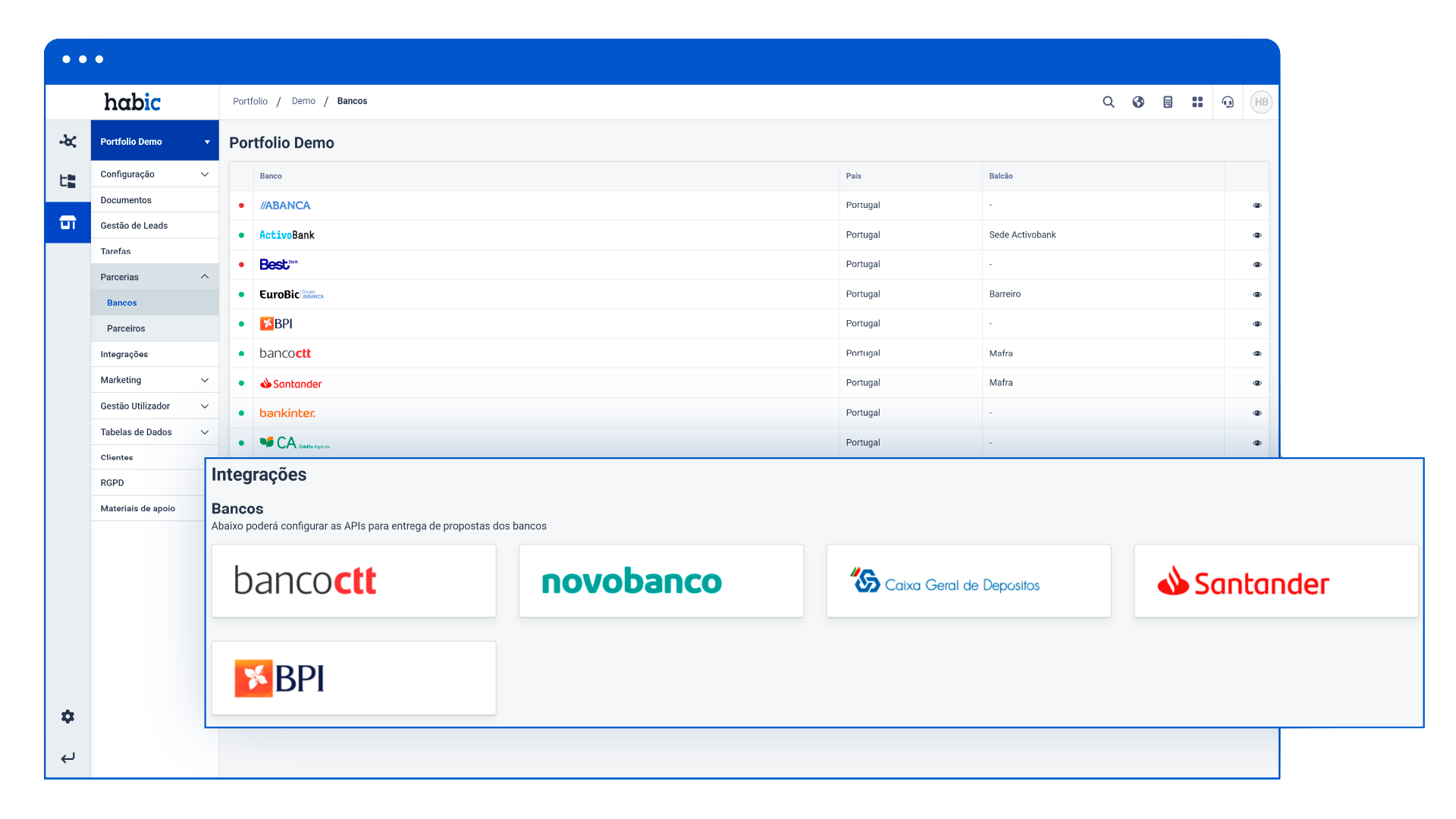Click the habic logo
The width and height of the screenshot is (1456, 819).
tap(132, 102)
